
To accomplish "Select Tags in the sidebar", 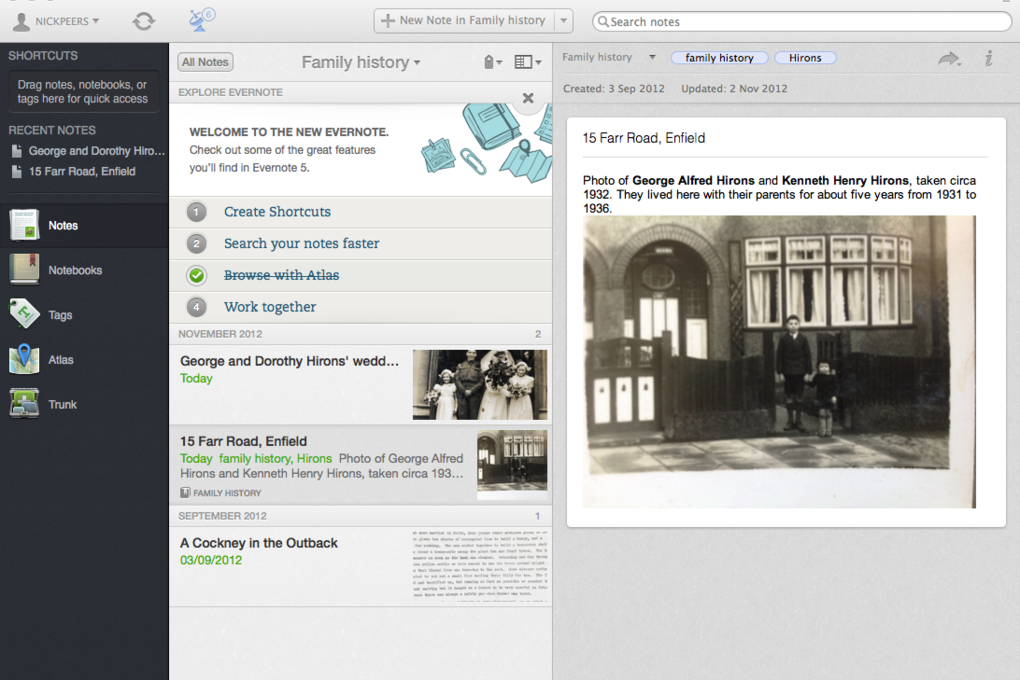I will [x=84, y=314].
